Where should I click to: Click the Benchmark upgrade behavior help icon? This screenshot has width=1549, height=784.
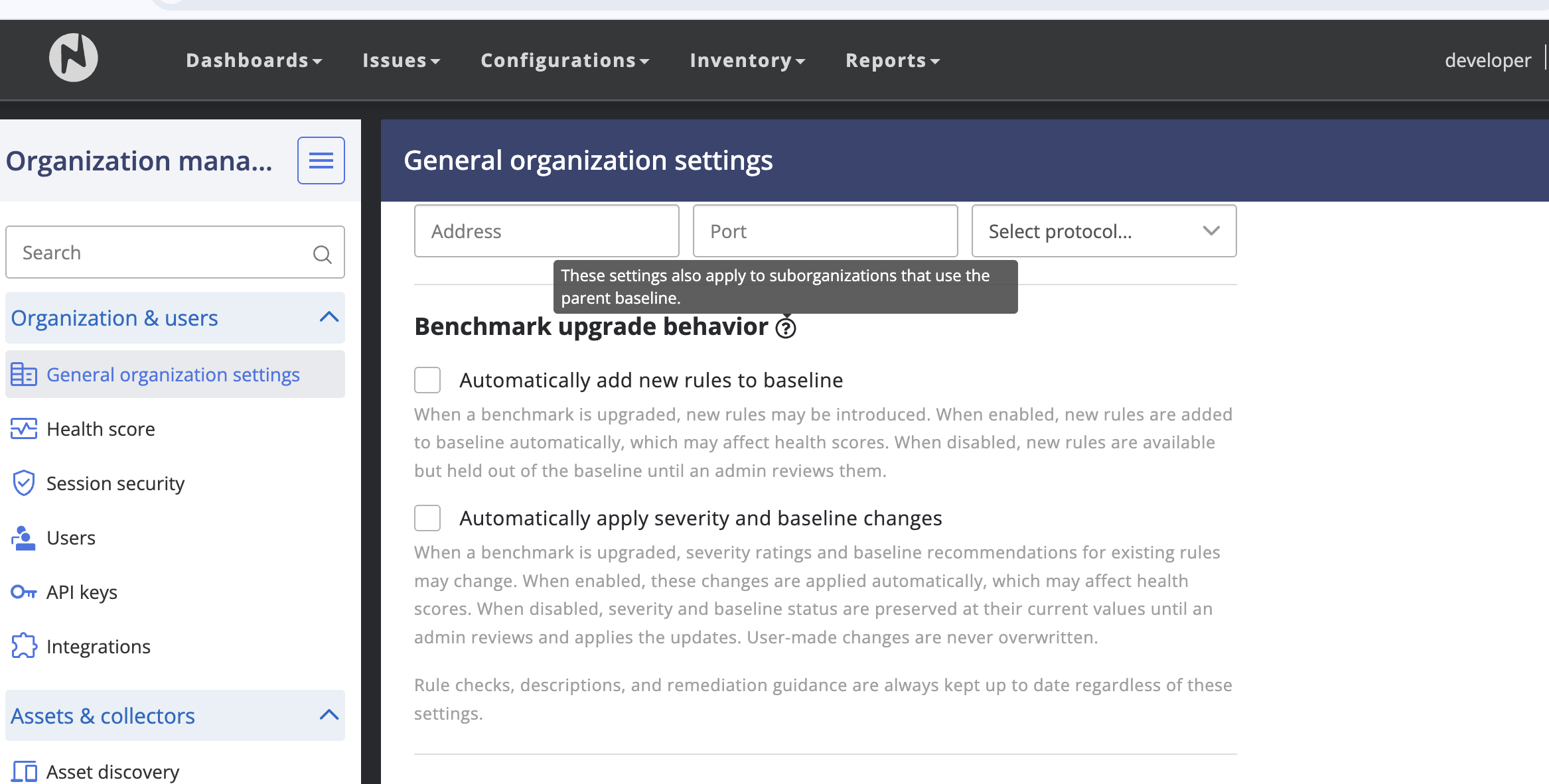[786, 328]
